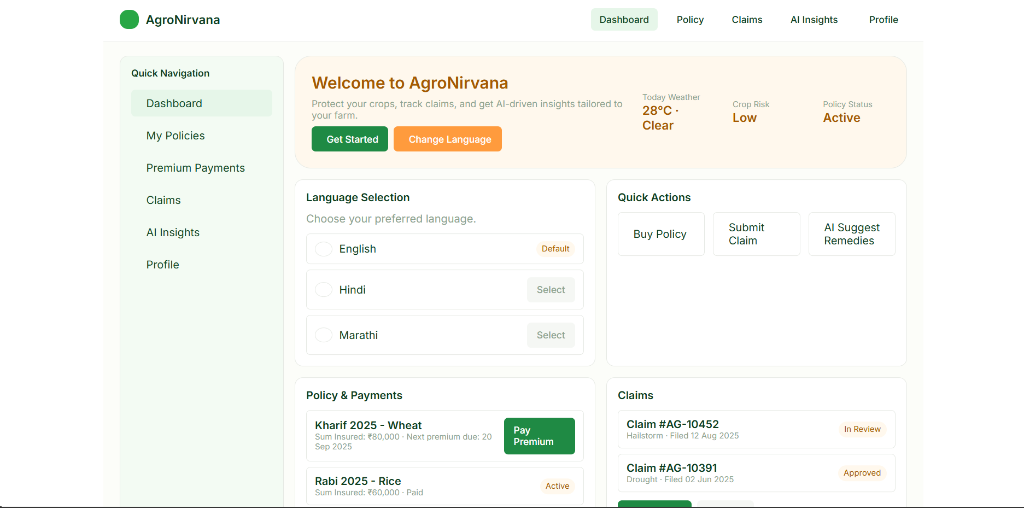The width and height of the screenshot is (1024, 508).
Task: Click the Active badge on Rabi policy
Action: coord(557,486)
